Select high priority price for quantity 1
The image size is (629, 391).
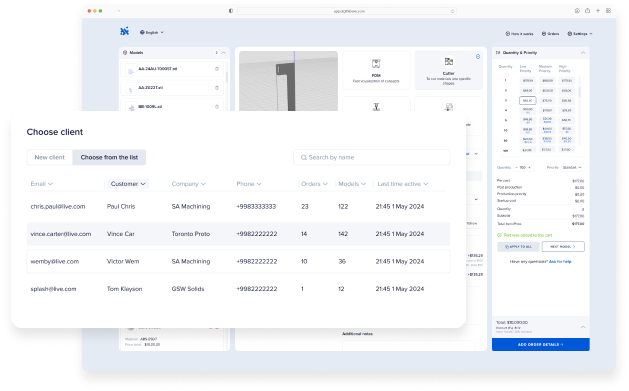[x=566, y=81]
